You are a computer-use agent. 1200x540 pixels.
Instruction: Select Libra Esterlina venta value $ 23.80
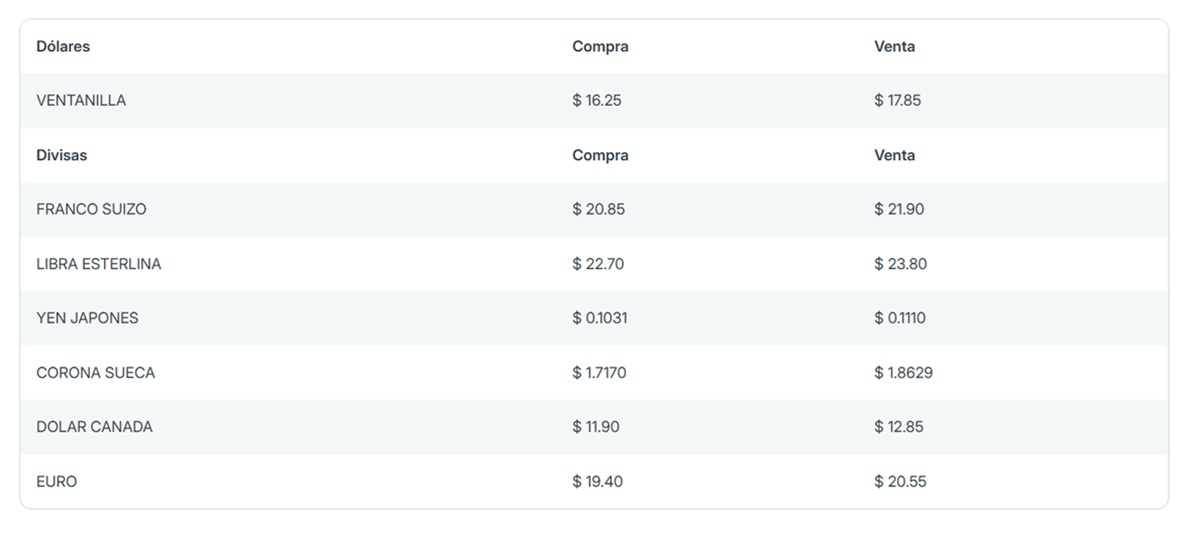[900, 264]
